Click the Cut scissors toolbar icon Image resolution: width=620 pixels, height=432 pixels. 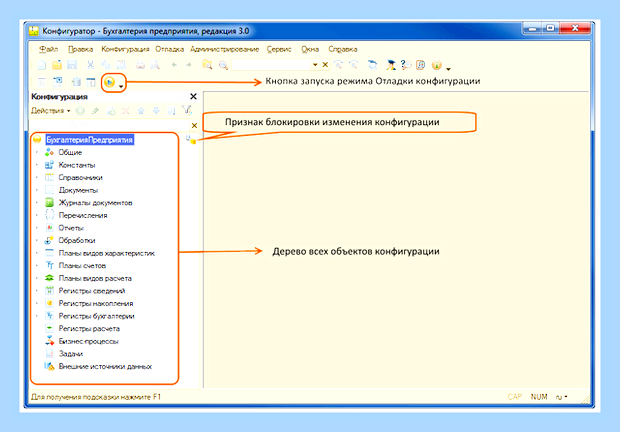[x=91, y=65]
